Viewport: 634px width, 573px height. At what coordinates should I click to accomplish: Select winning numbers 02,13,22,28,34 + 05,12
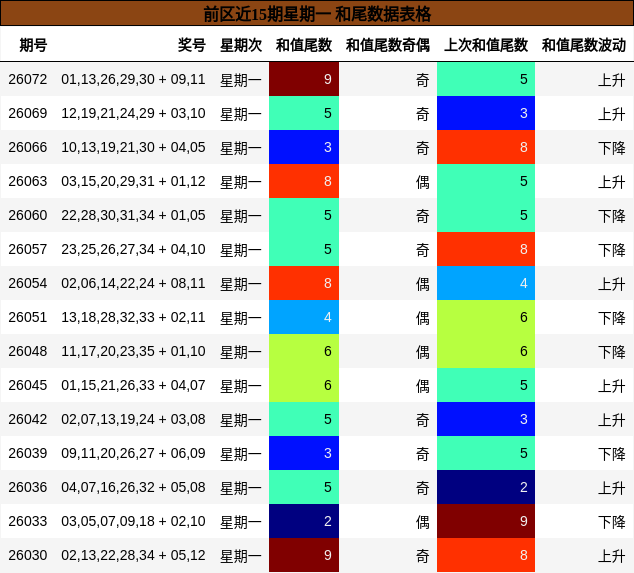(133, 555)
